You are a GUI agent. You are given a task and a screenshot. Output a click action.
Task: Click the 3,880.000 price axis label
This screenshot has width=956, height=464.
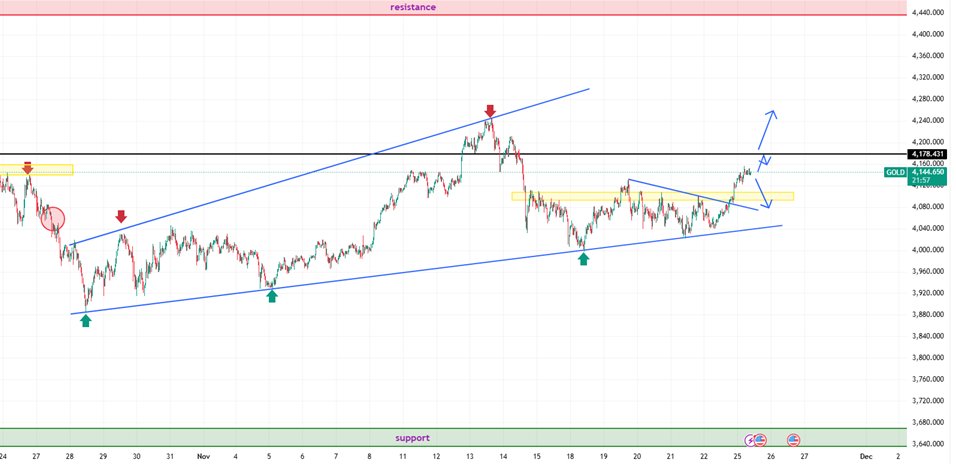click(930, 315)
